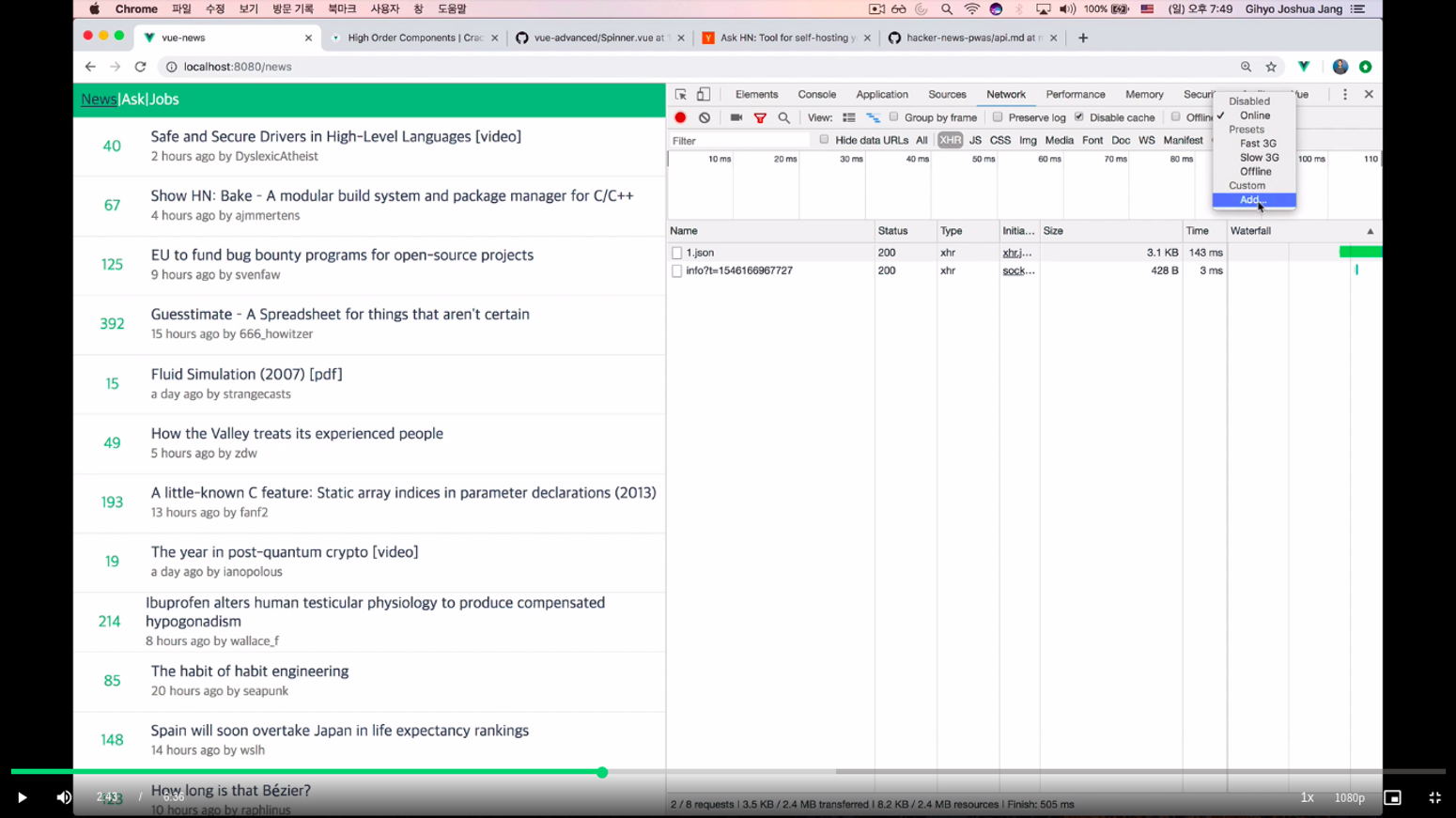Viewport: 1456px width, 818px height.
Task: Stop recording network log with red button
Action: click(x=680, y=118)
